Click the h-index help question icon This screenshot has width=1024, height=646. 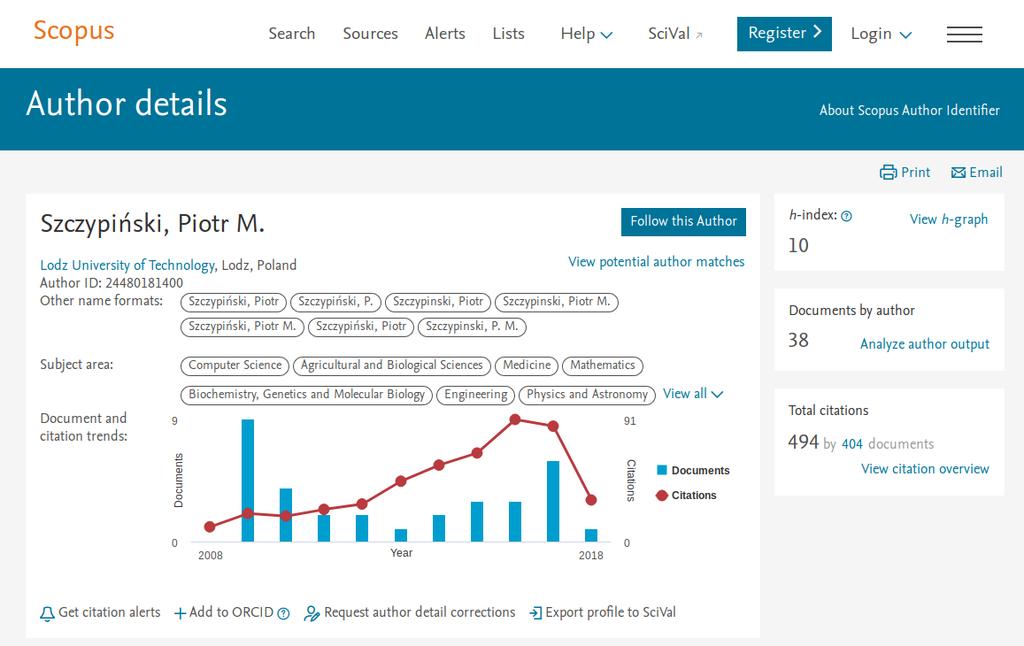coord(846,216)
